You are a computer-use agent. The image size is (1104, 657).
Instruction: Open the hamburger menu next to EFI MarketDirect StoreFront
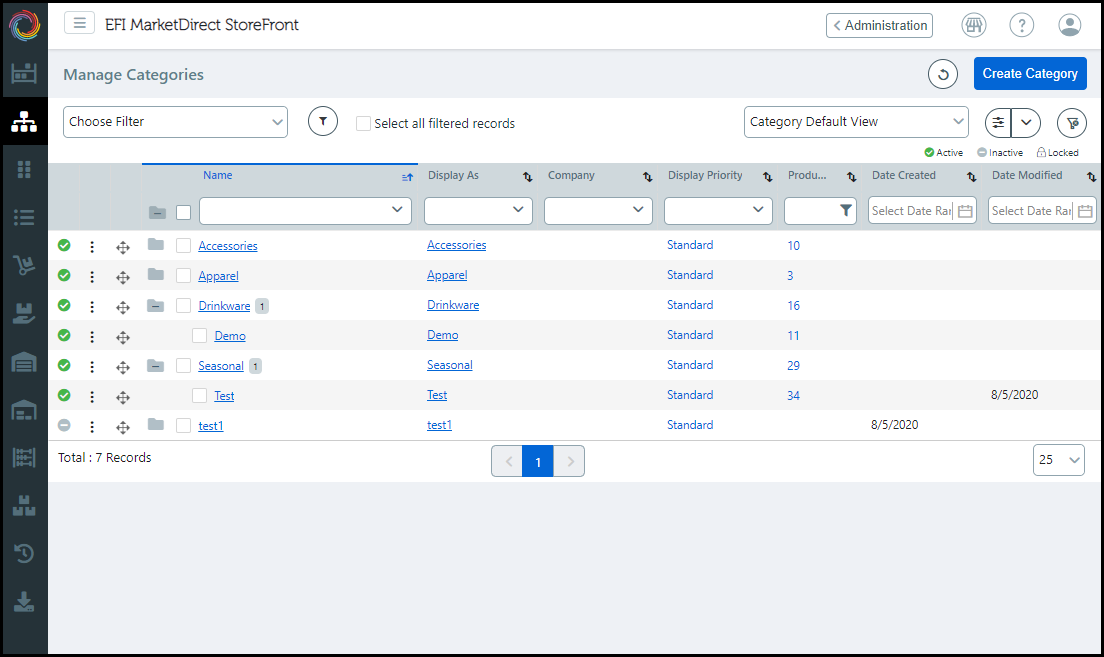coord(80,23)
